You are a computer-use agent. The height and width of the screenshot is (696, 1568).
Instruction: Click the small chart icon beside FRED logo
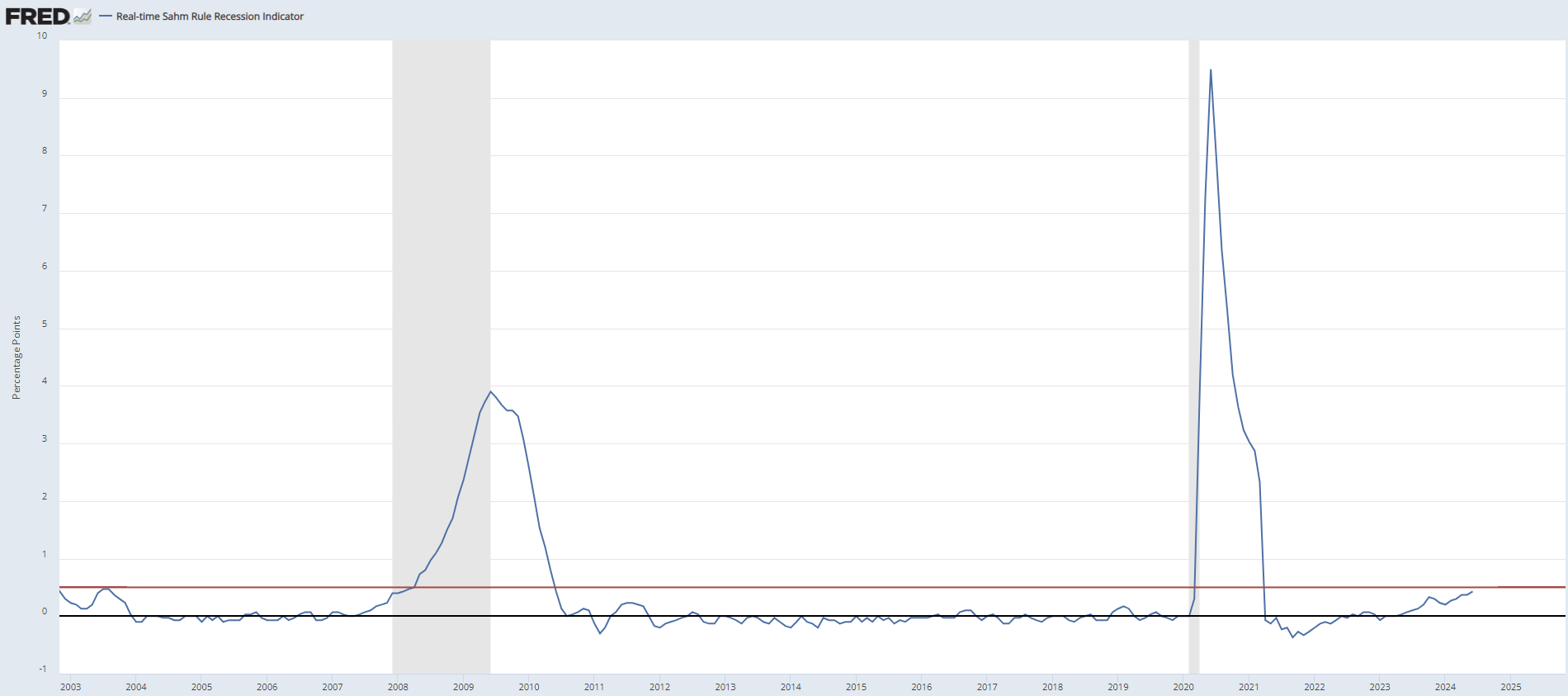83,17
